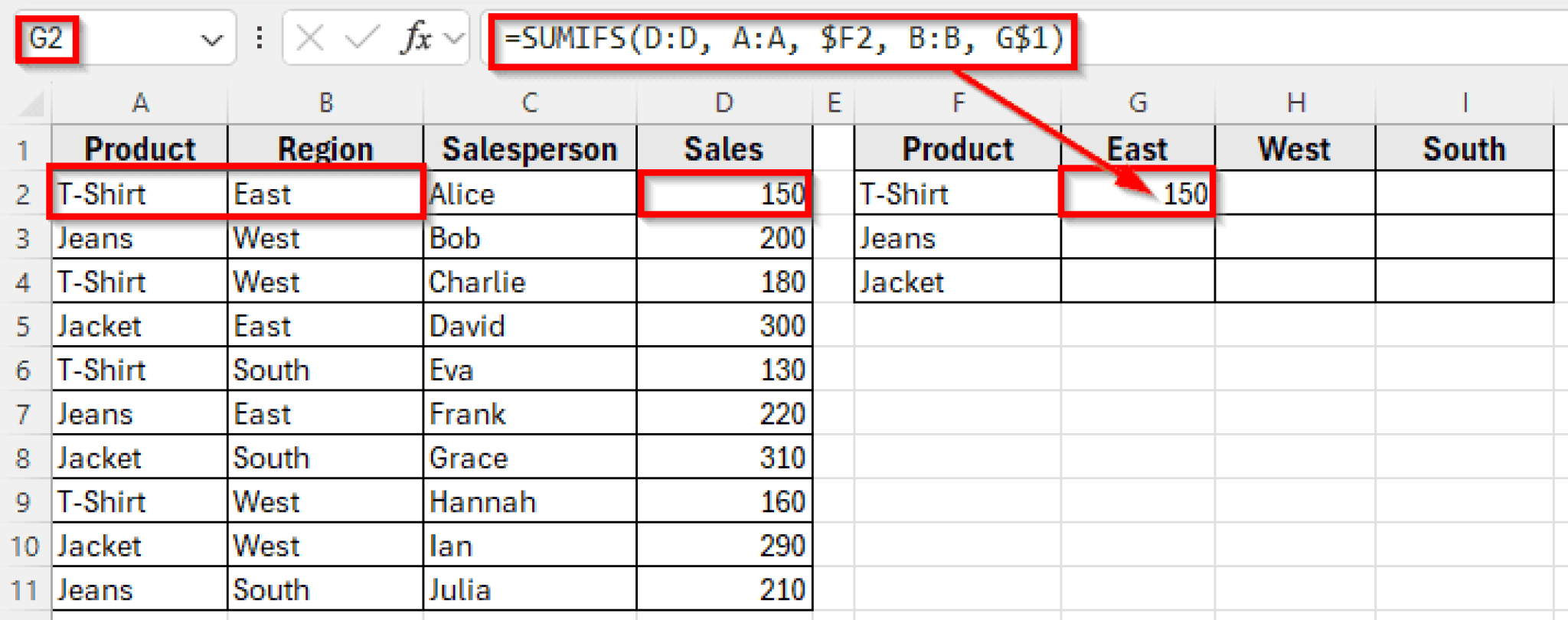
Task: Select the East header cell G1
Action: [1138, 148]
